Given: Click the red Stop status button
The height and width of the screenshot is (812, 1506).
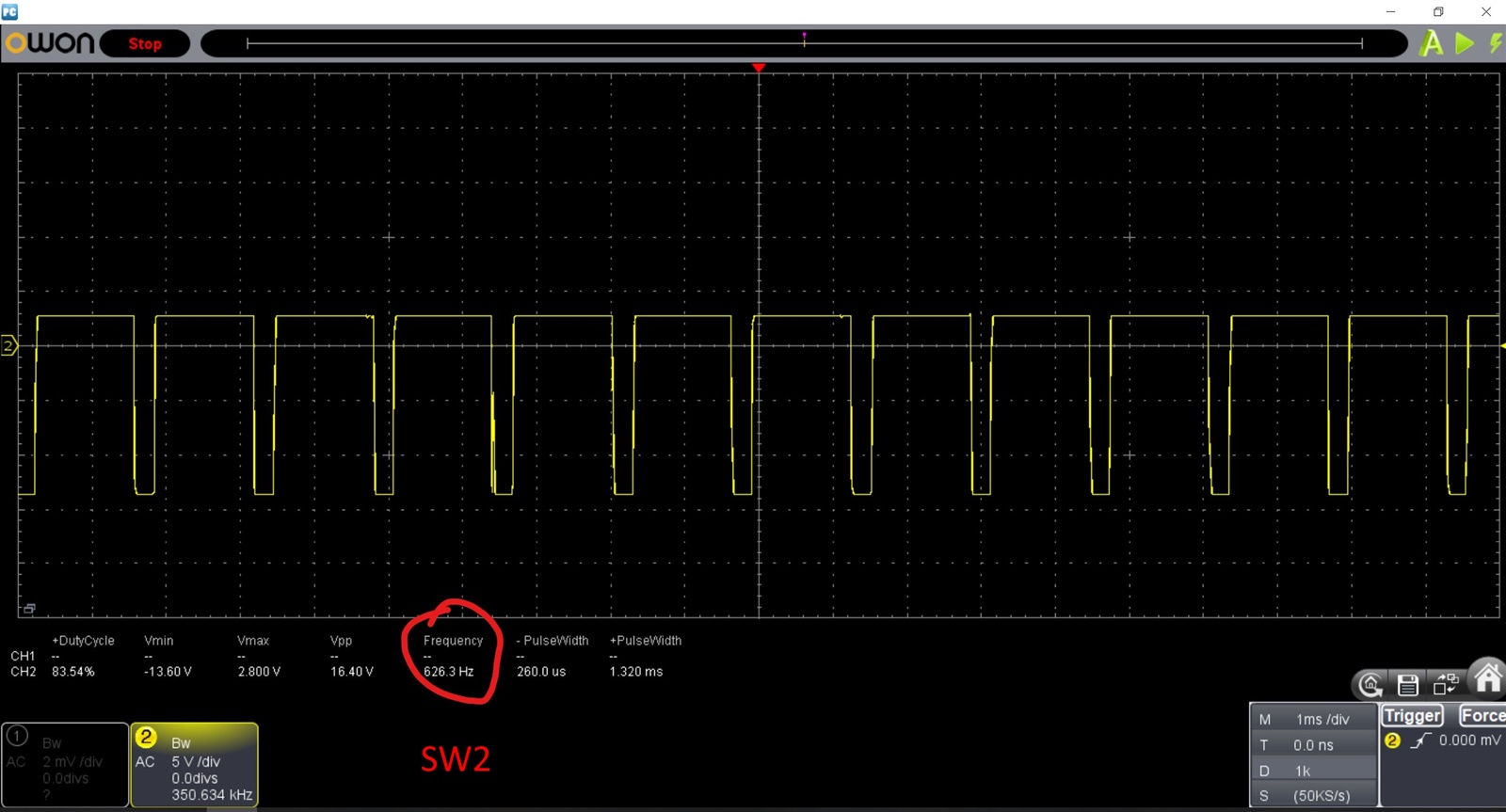Looking at the screenshot, I should coord(145,43).
